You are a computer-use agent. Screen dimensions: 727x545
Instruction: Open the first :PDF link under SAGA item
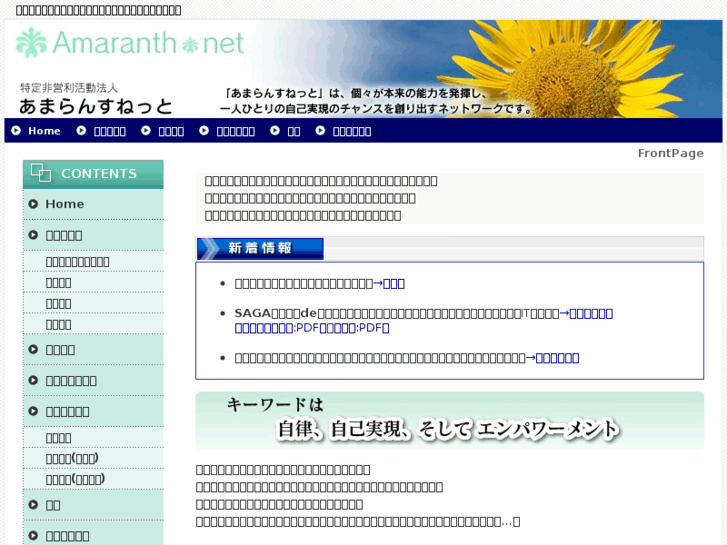(277, 328)
